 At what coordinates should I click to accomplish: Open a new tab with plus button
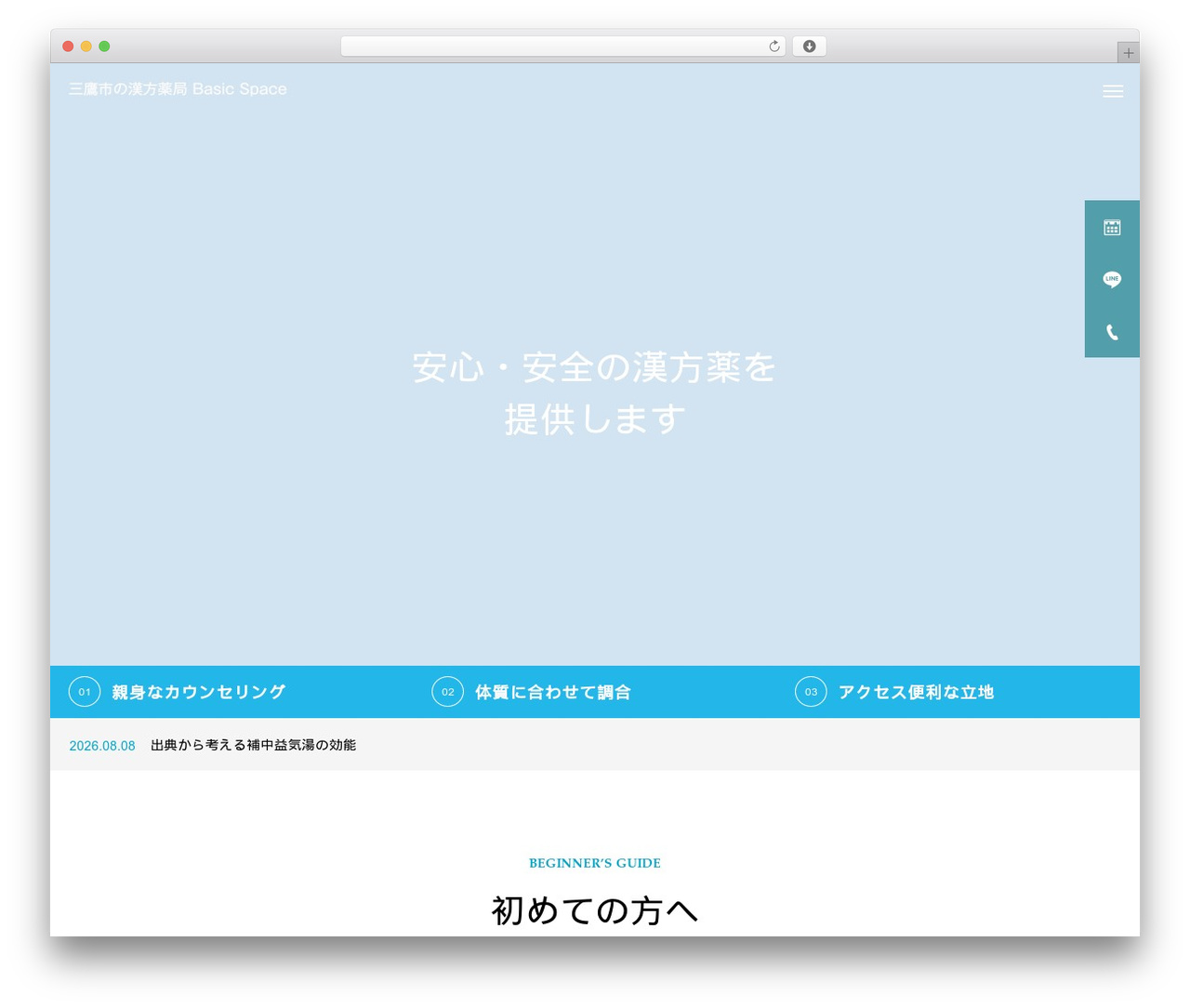[1128, 53]
